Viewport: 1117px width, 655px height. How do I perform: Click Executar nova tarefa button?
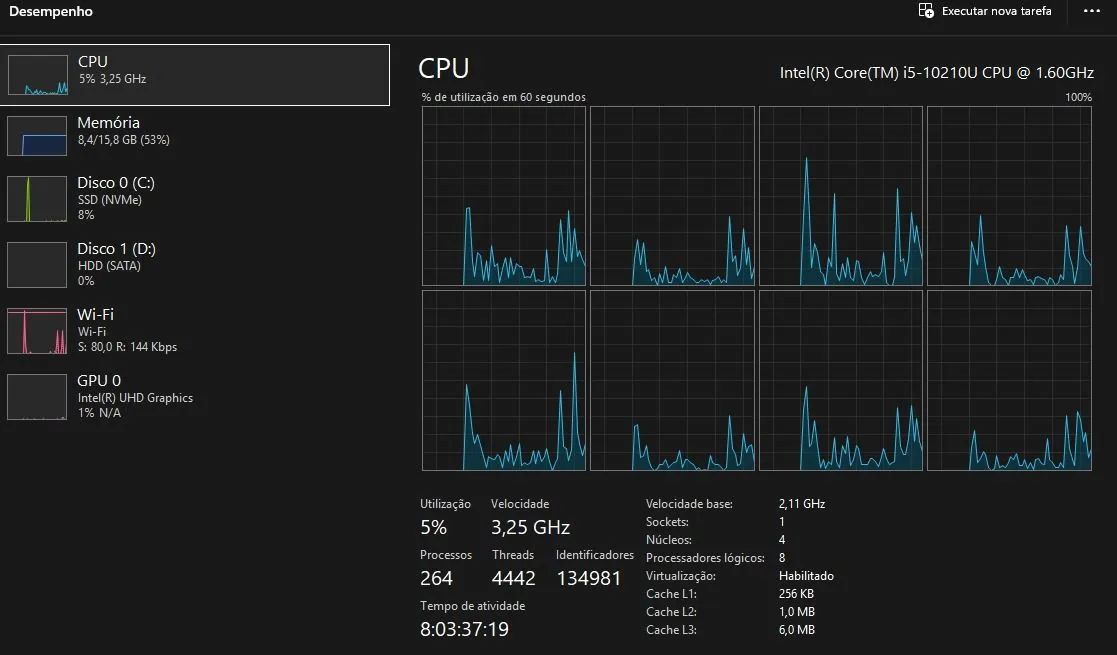pyautogui.click(x=985, y=11)
